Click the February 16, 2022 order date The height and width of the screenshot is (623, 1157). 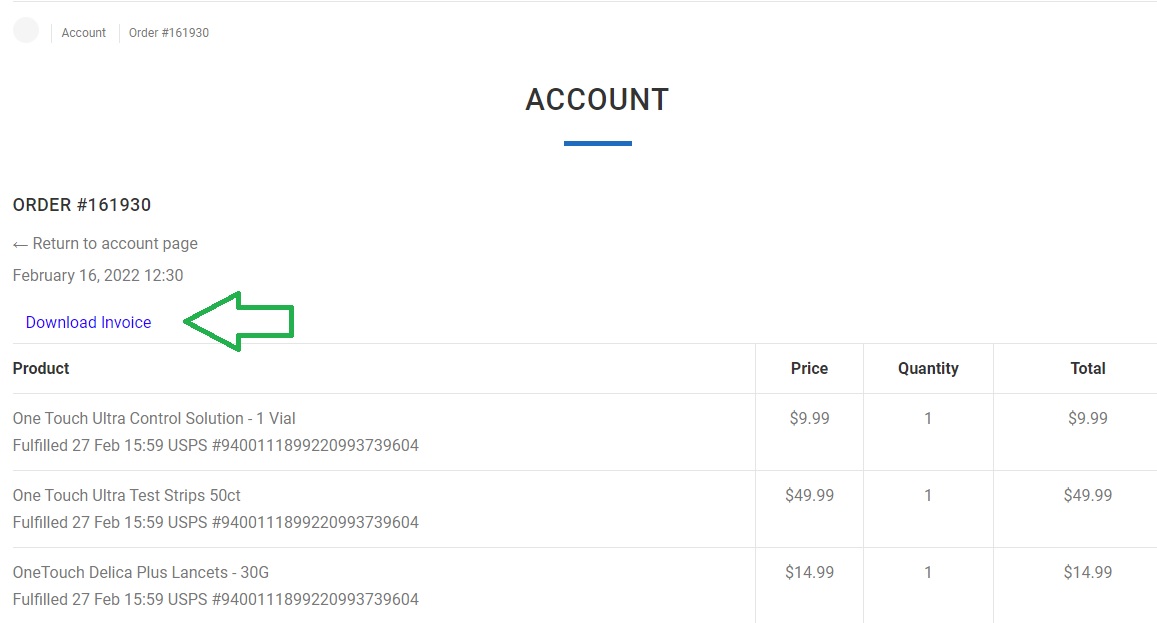pos(98,275)
